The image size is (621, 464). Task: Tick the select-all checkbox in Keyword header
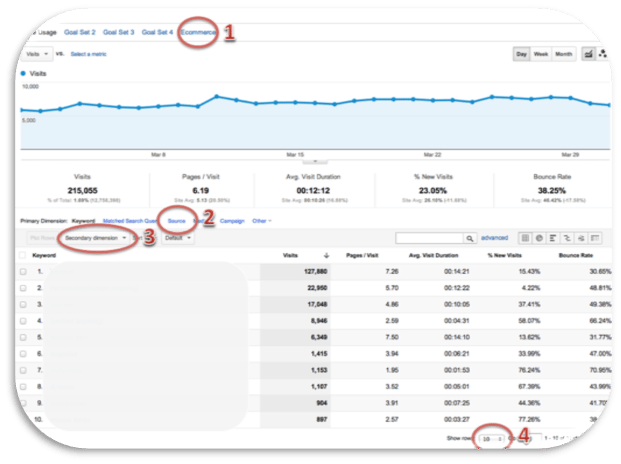tap(23, 255)
